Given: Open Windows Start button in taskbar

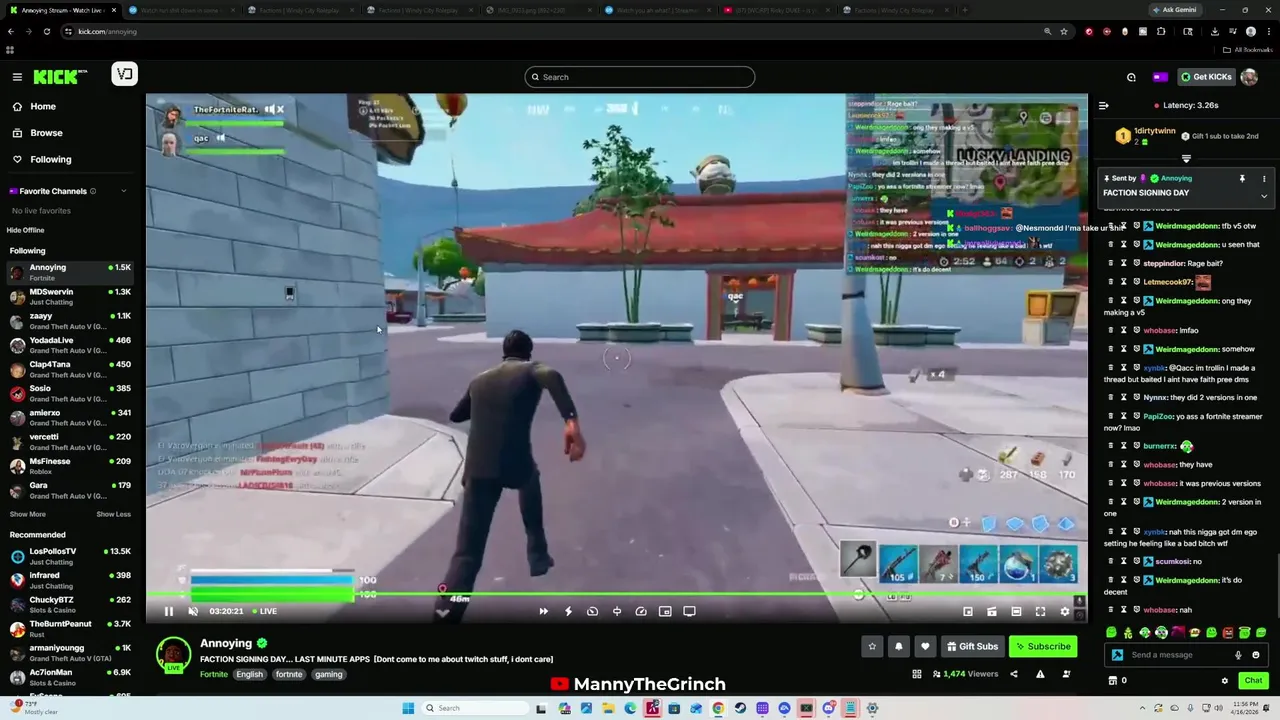Looking at the screenshot, I should tap(408, 708).
